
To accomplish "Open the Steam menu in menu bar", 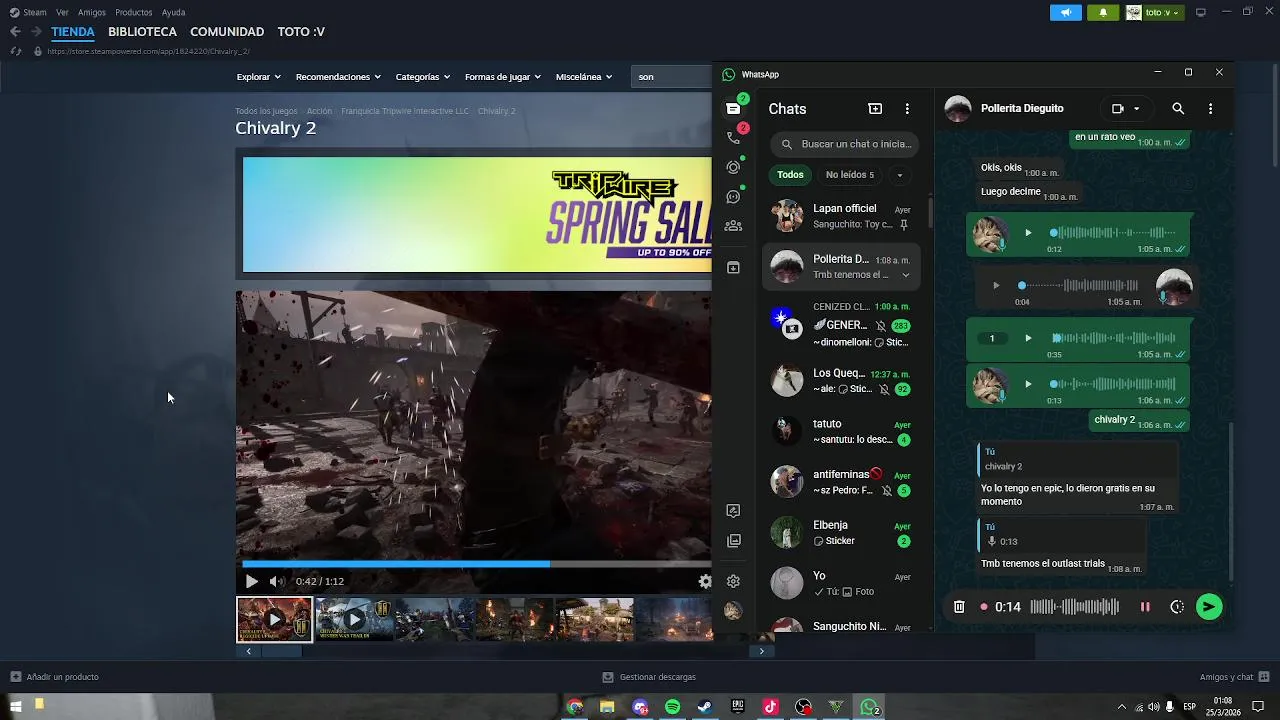I will [x=35, y=12].
